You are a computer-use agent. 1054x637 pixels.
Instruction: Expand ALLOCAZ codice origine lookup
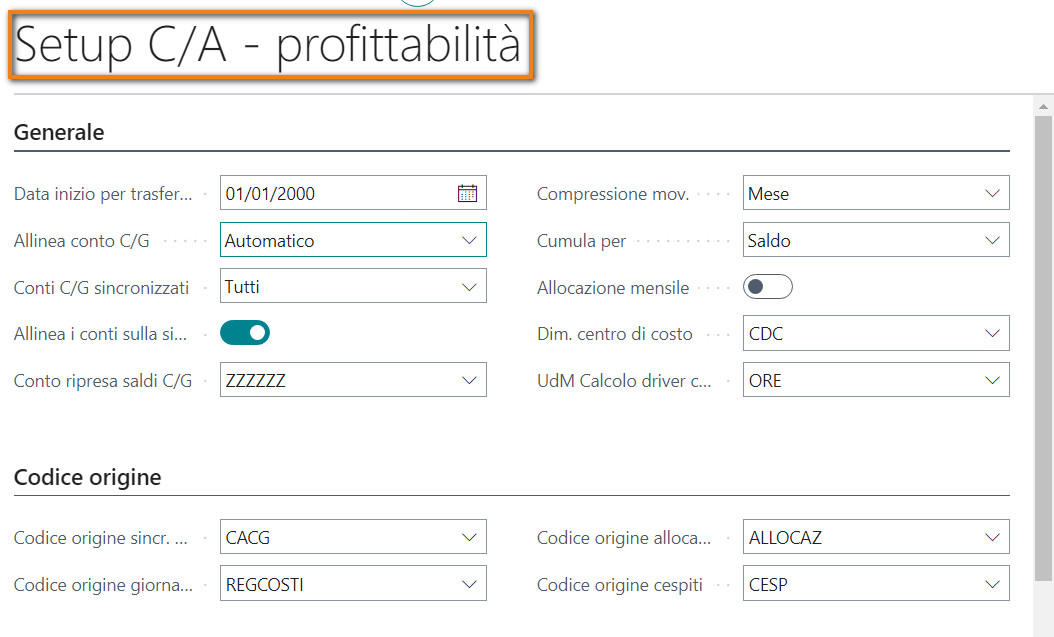(992, 537)
